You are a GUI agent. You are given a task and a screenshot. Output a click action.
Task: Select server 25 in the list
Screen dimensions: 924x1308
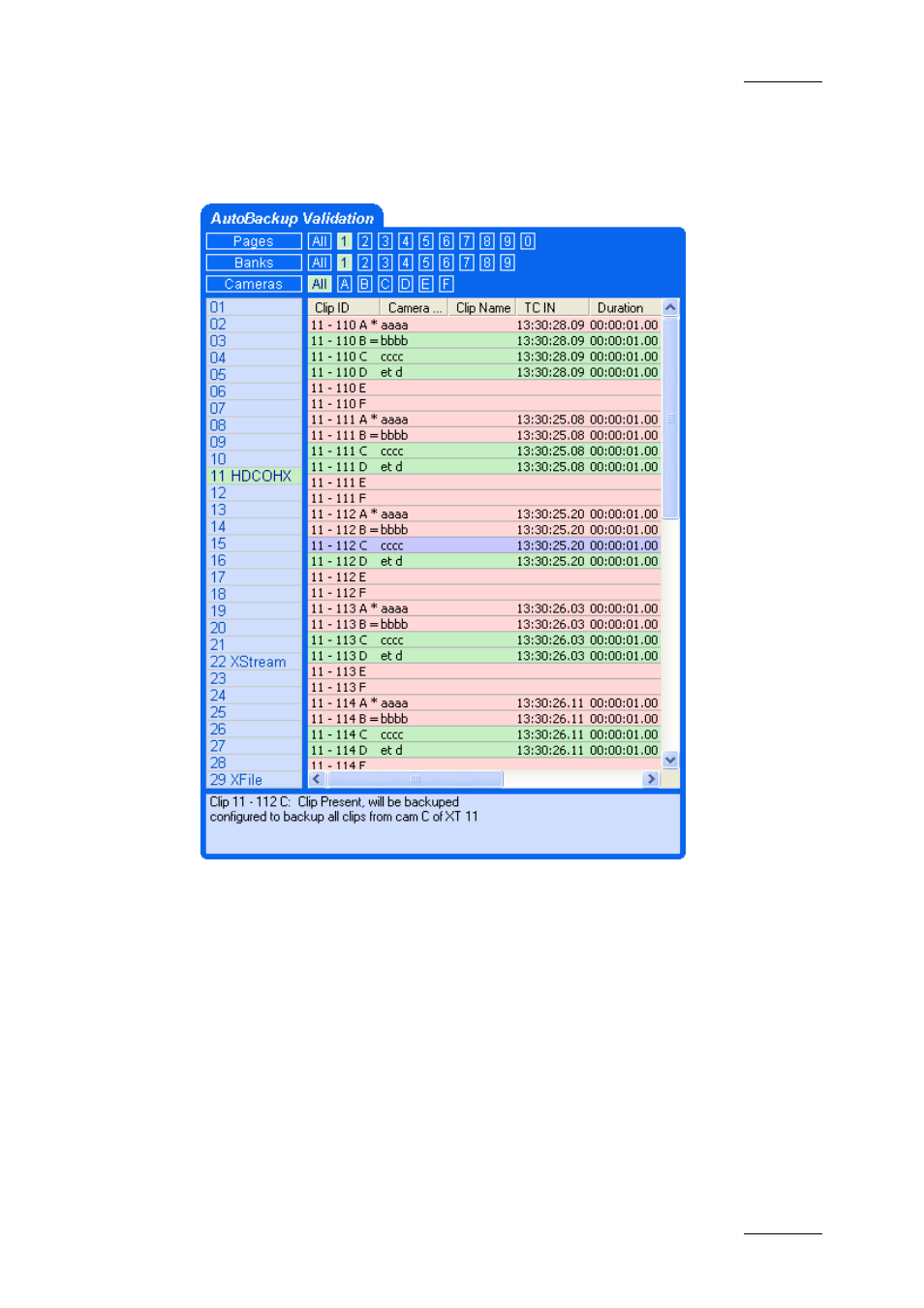254,713
